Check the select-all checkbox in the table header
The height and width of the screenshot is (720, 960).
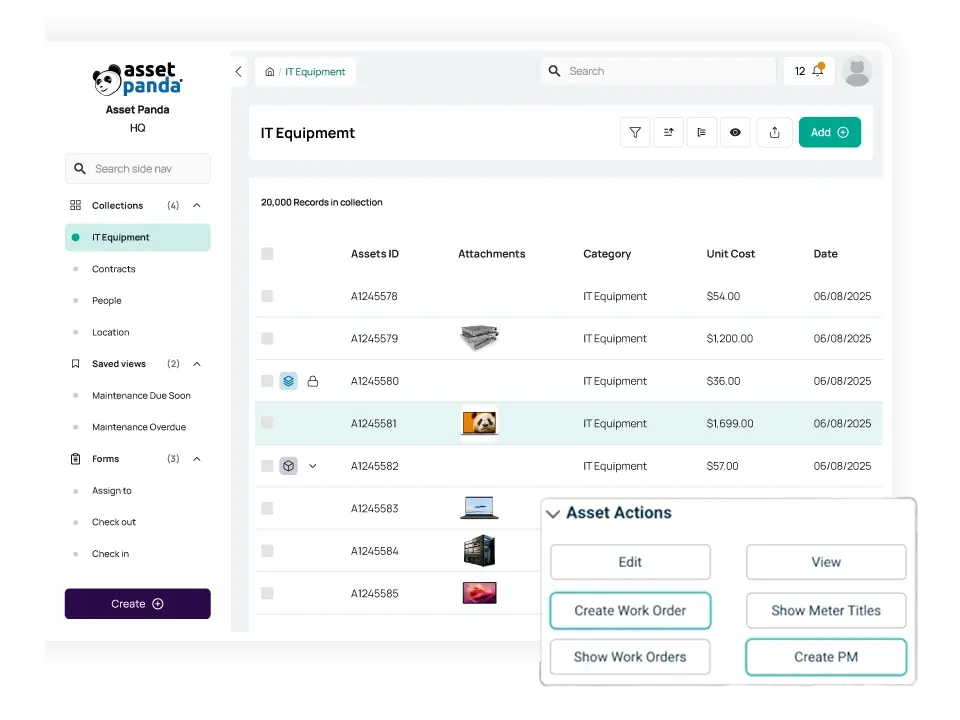[x=267, y=253]
